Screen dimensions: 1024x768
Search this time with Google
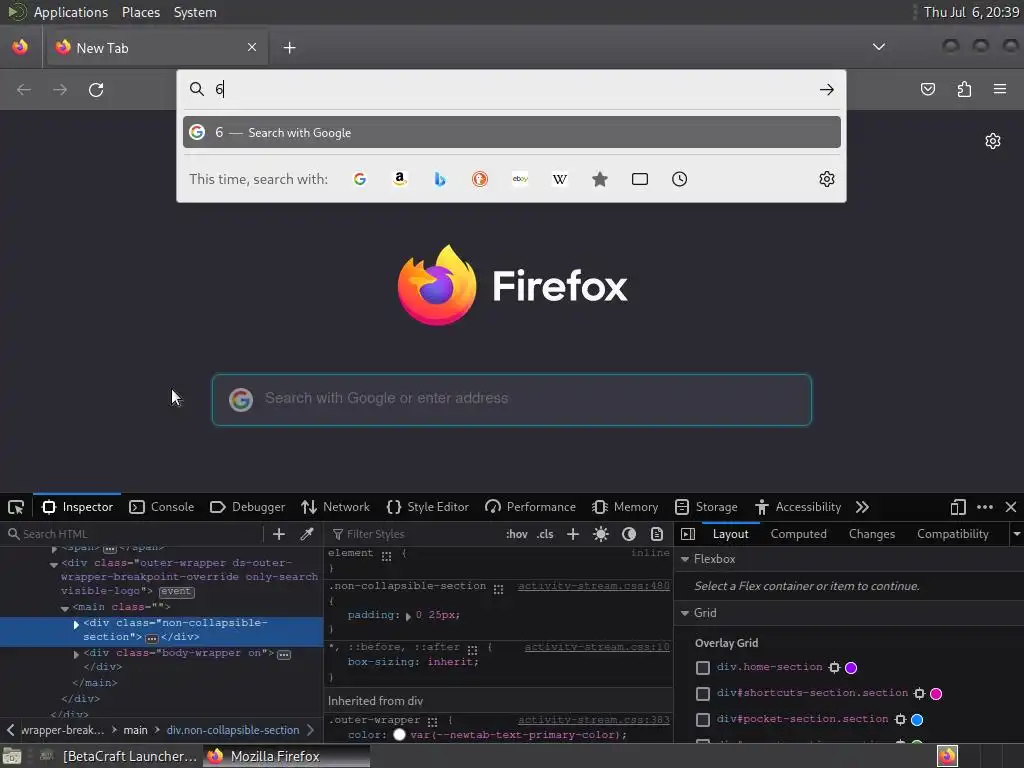360,179
